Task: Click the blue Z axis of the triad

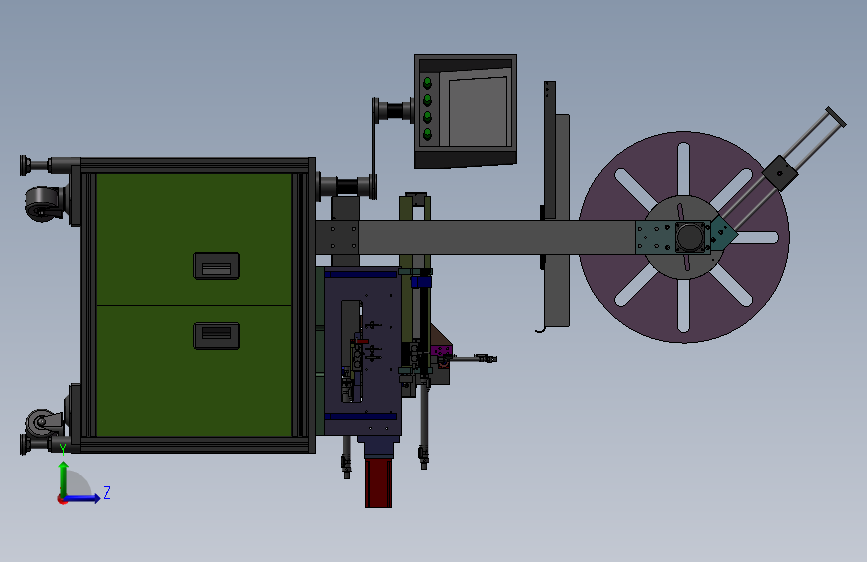Action: point(82,498)
